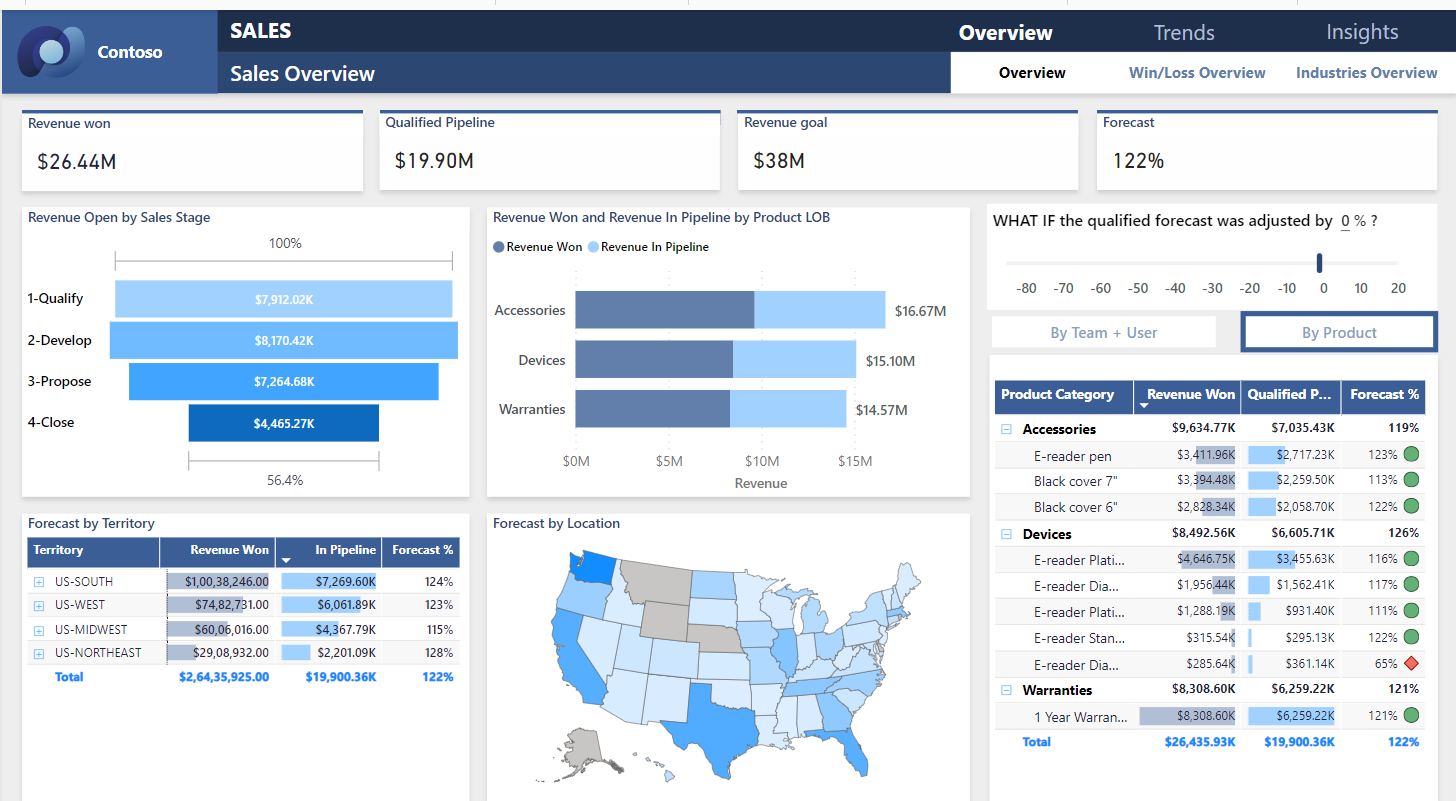Expand the US-NORTHEAST territory row
The image size is (1456, 801).
point(39,654)
